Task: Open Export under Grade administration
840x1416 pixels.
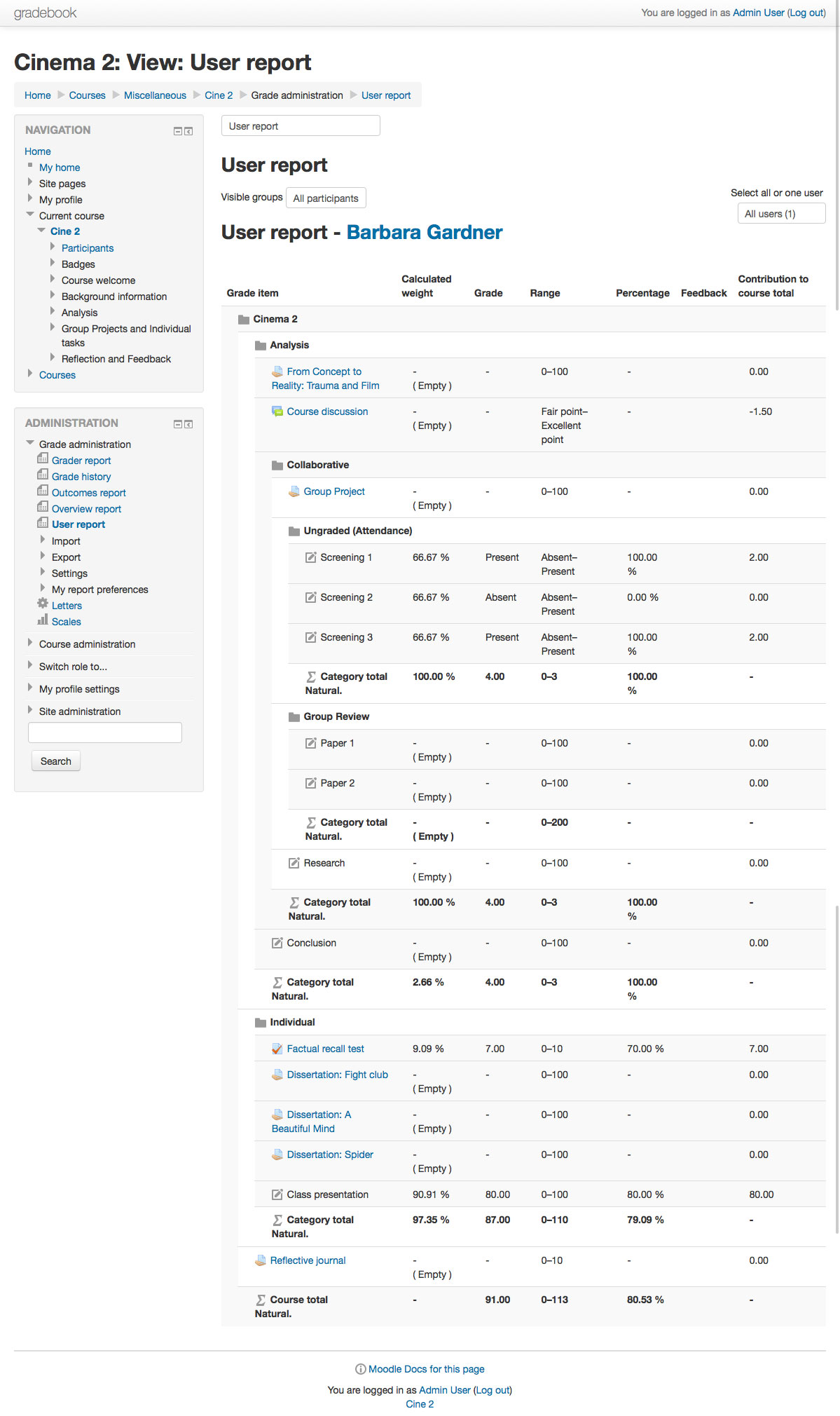Action: [66, 557]
